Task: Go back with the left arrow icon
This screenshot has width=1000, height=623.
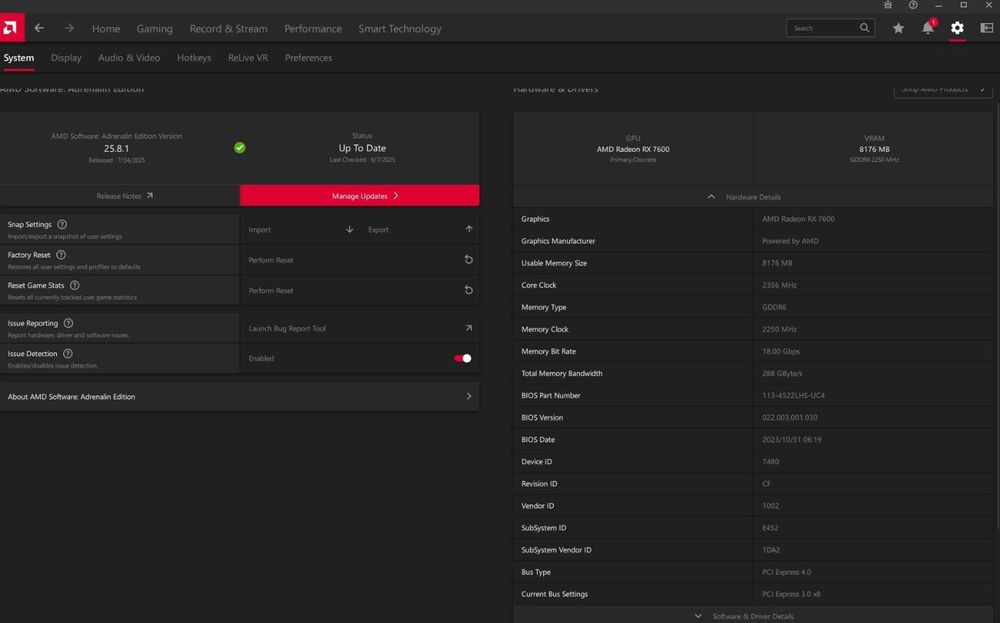Action: coord(40,28)
